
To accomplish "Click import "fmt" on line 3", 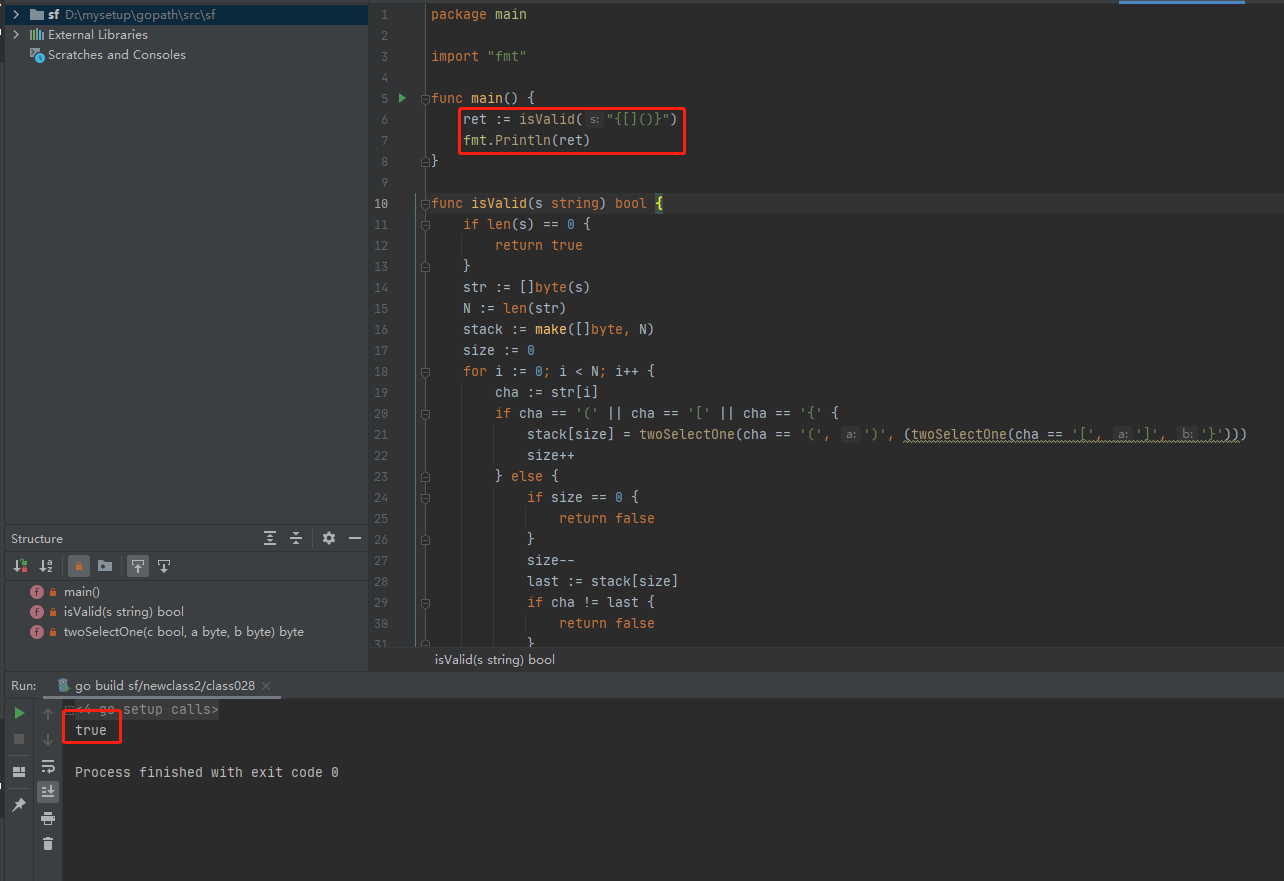I will (x=479, y=56).
